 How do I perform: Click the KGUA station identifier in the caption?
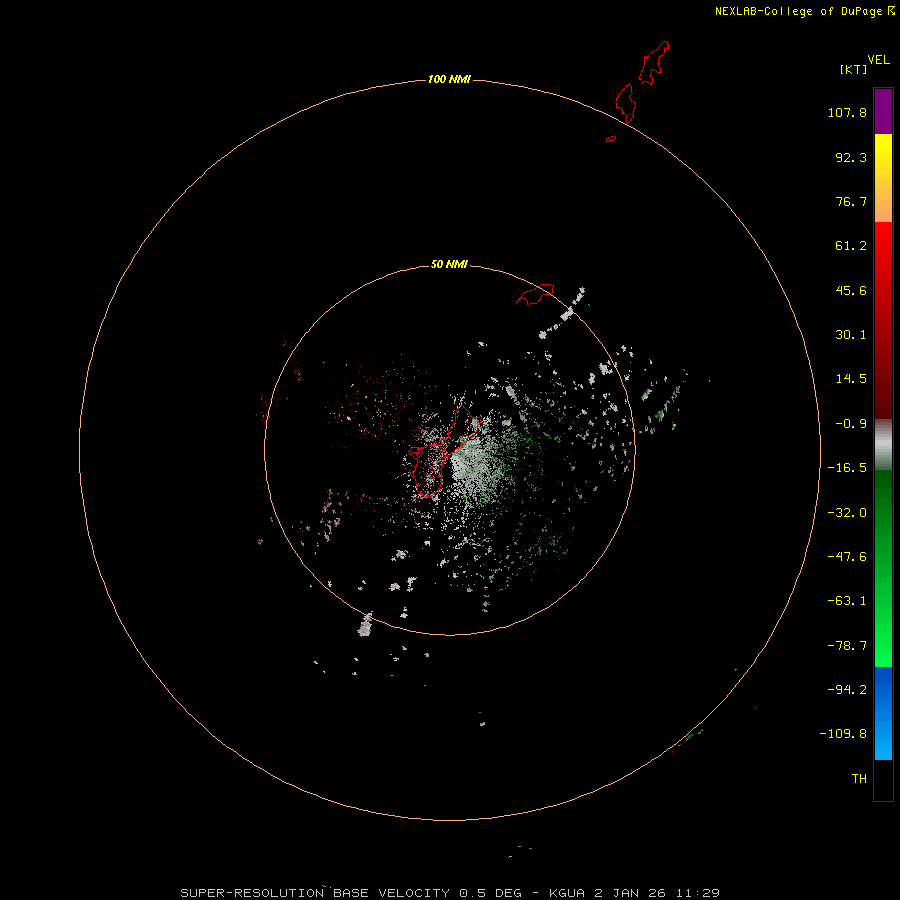[567, 893]
